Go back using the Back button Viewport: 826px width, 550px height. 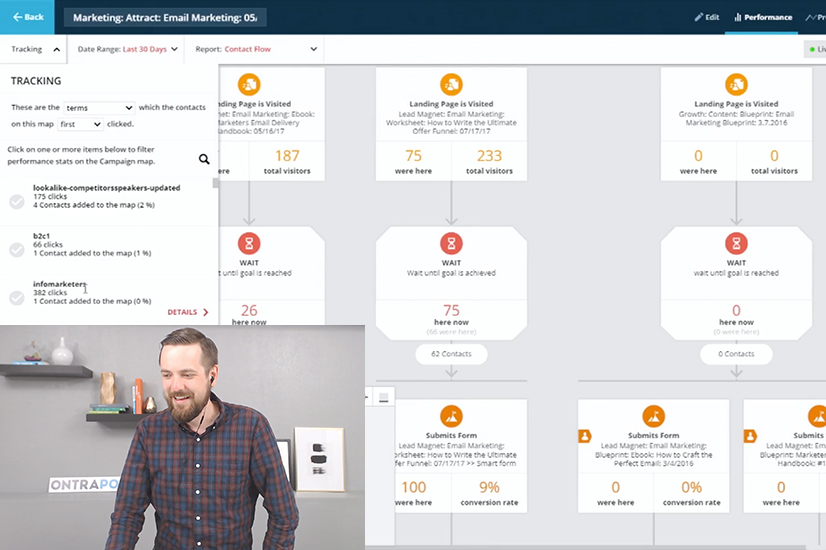tap(27, 17)
